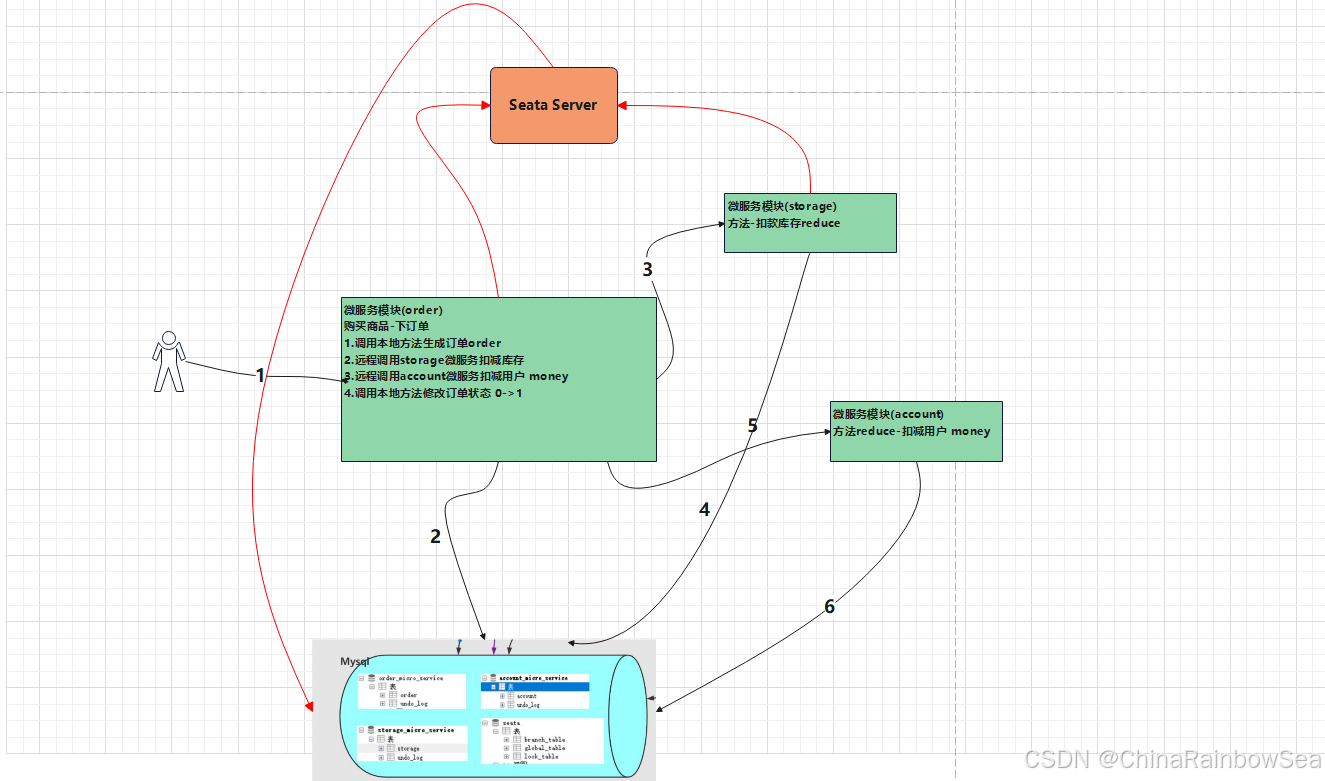
Task: Select the global_table label
Action: pos(544,748)
